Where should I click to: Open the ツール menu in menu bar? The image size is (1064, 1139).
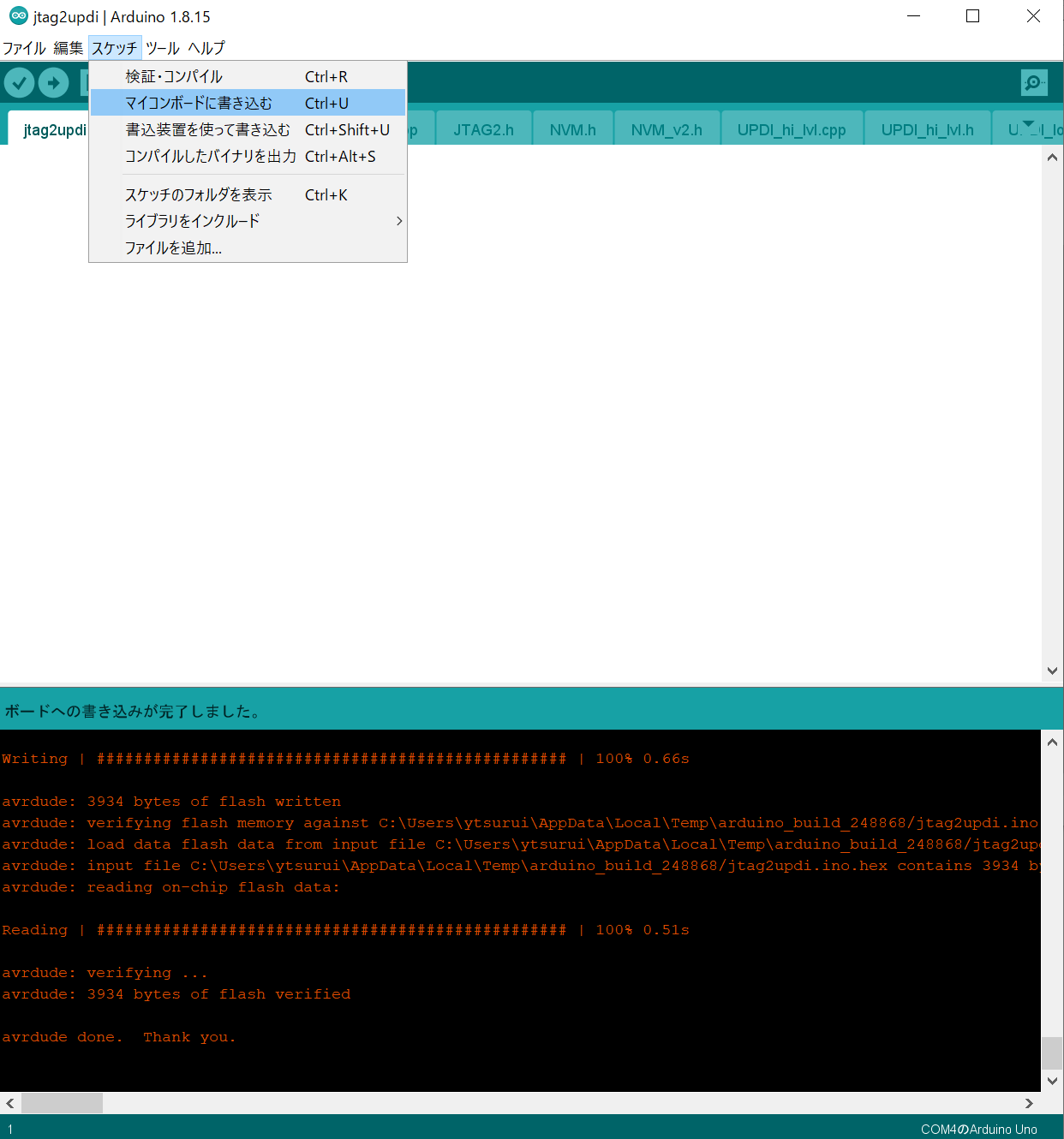162,48
